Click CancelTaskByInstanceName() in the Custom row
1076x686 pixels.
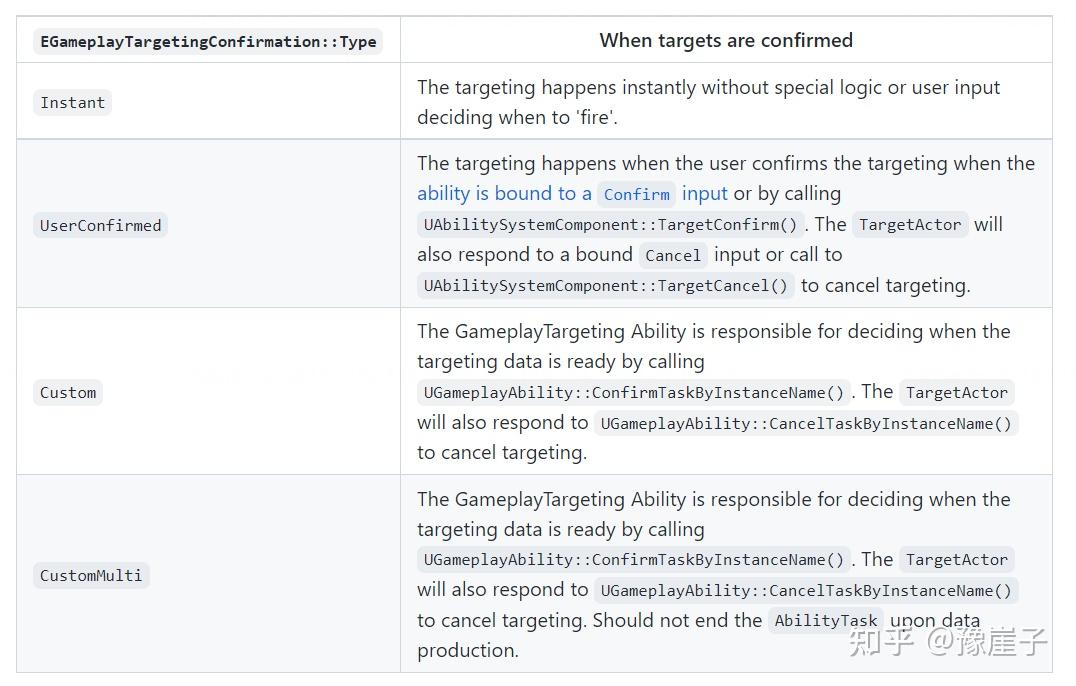tap(805, 423)
